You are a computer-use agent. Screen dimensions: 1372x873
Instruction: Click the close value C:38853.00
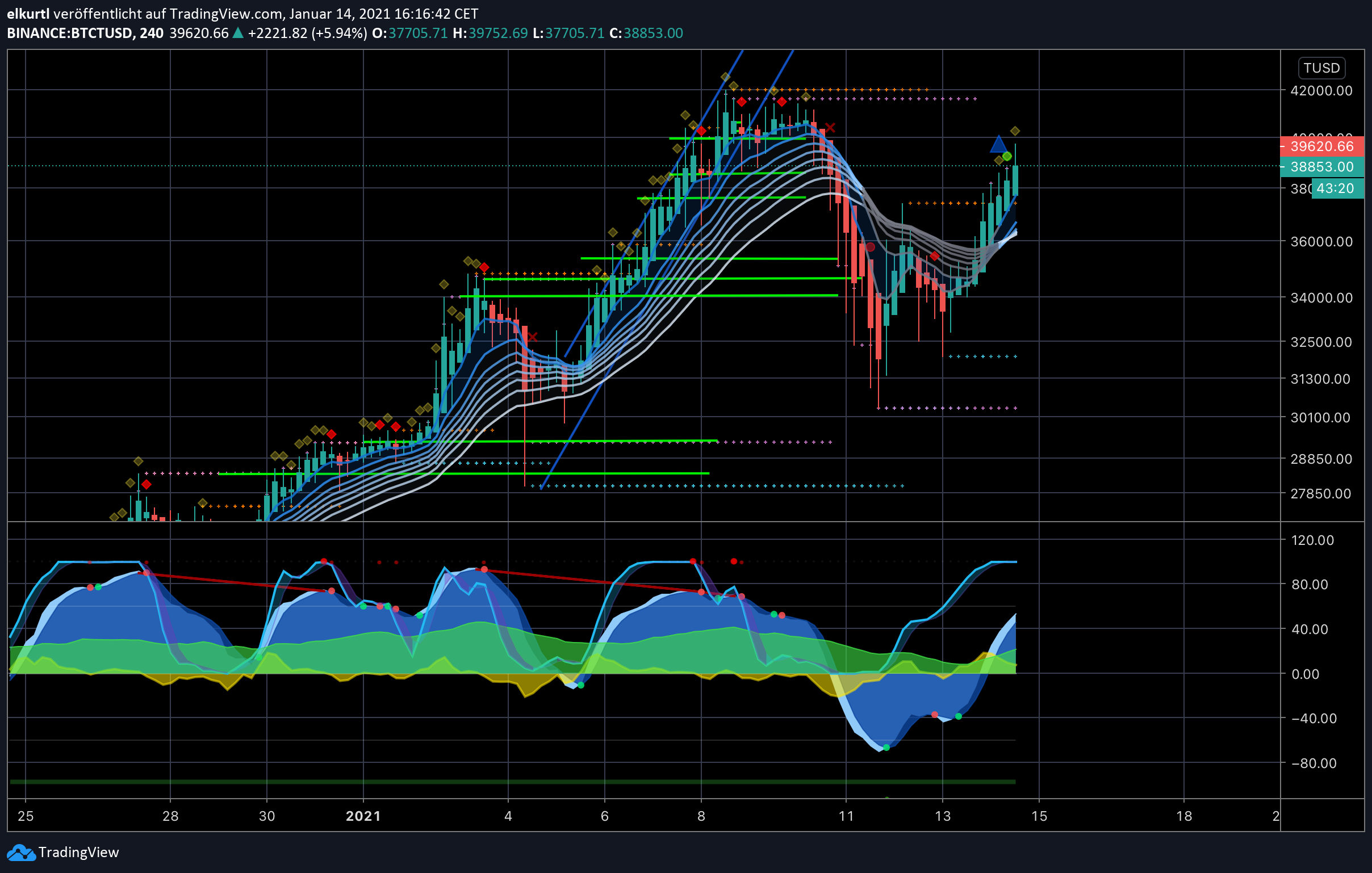pos(646,33)
